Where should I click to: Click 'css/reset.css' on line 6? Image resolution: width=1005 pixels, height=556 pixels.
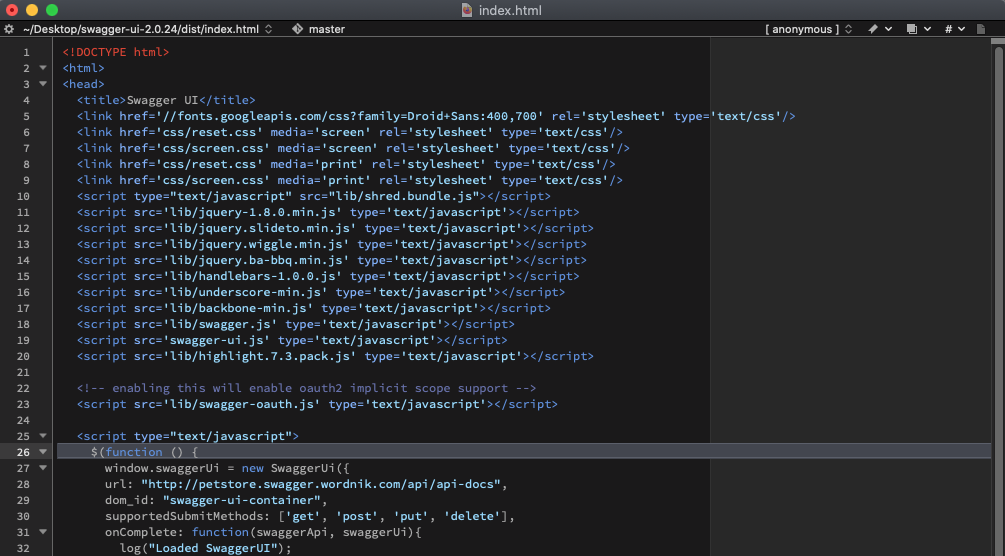click(x=209, y=132)
